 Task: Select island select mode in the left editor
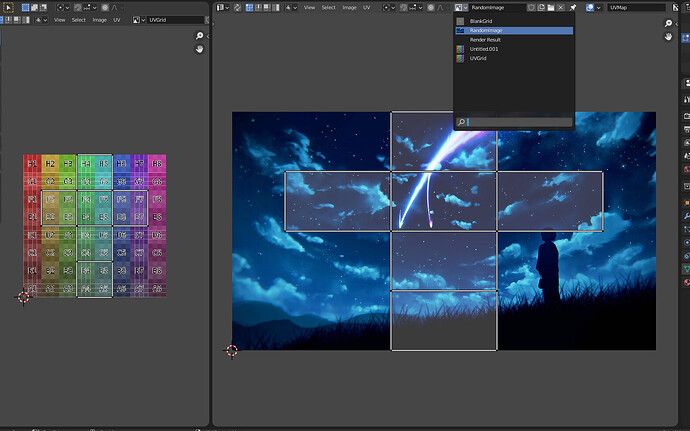(26, 20)
